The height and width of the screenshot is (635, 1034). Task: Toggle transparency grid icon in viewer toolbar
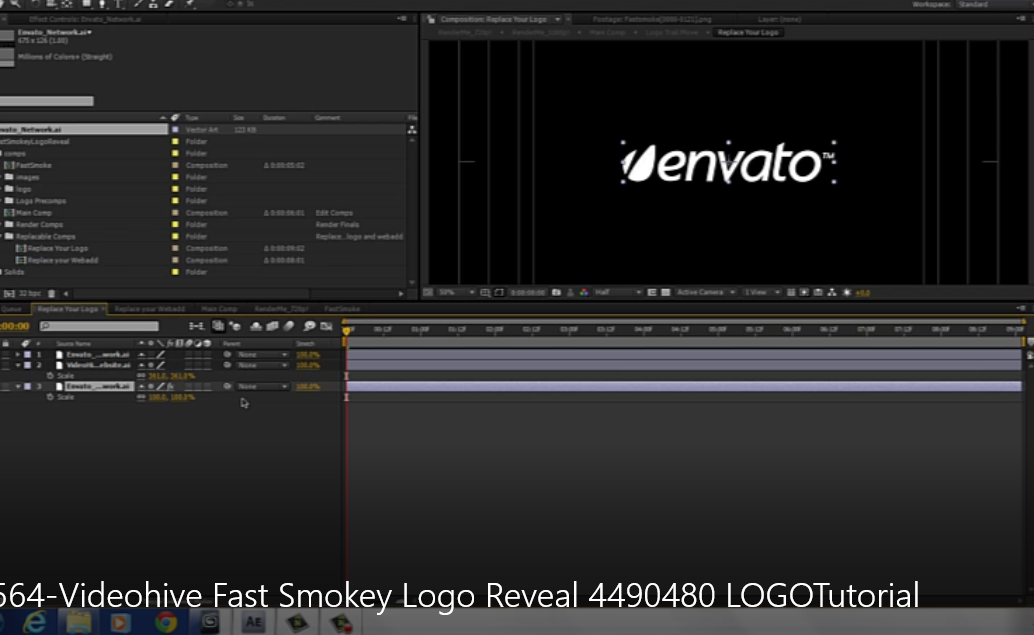pos(666,292)
